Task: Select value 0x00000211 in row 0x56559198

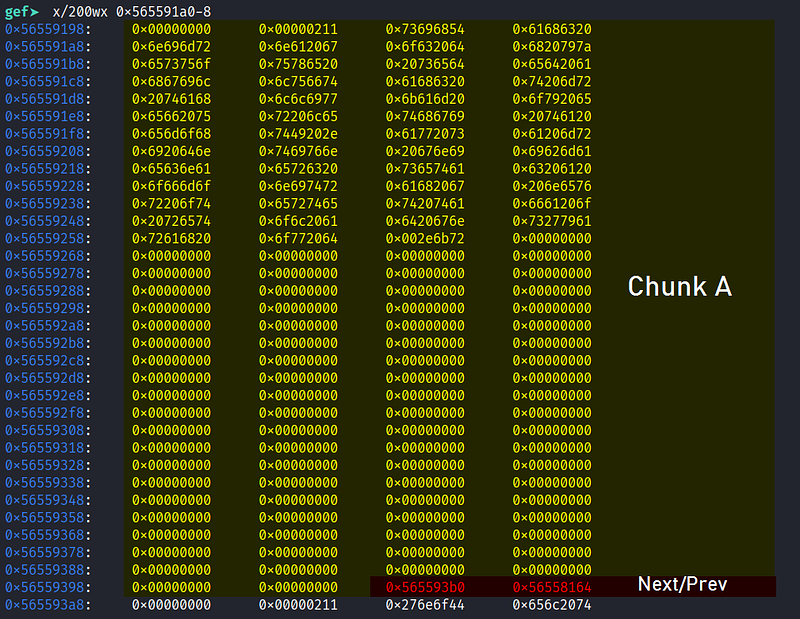Action: click(298, 29)
